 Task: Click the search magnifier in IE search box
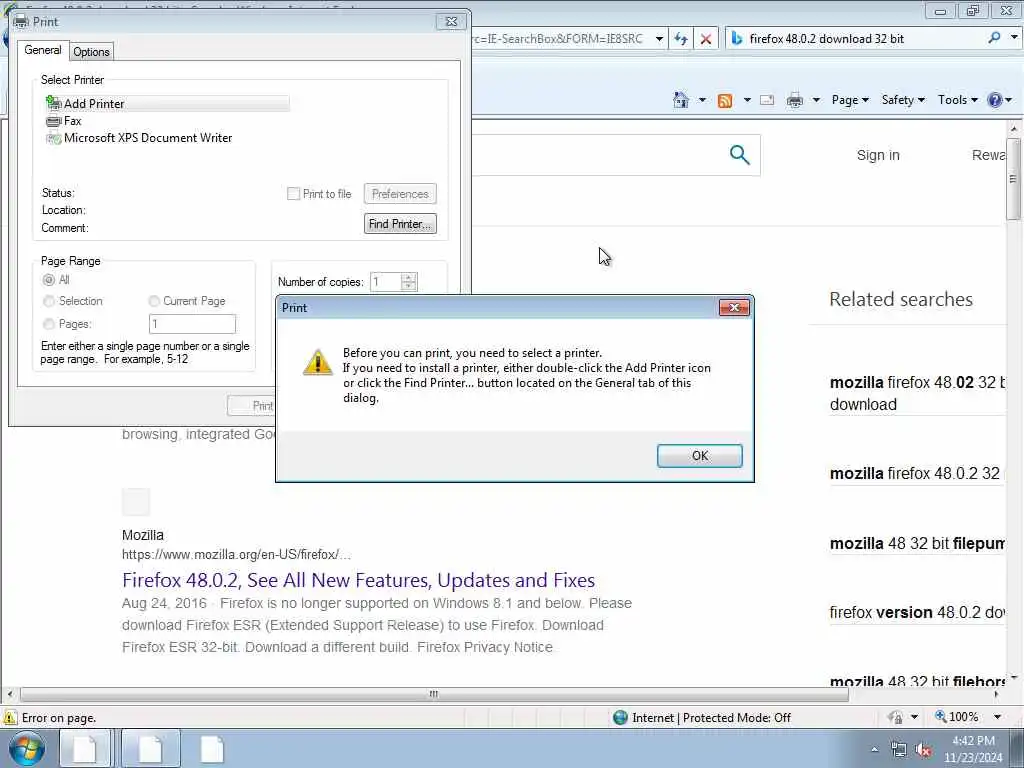point(994,38)
